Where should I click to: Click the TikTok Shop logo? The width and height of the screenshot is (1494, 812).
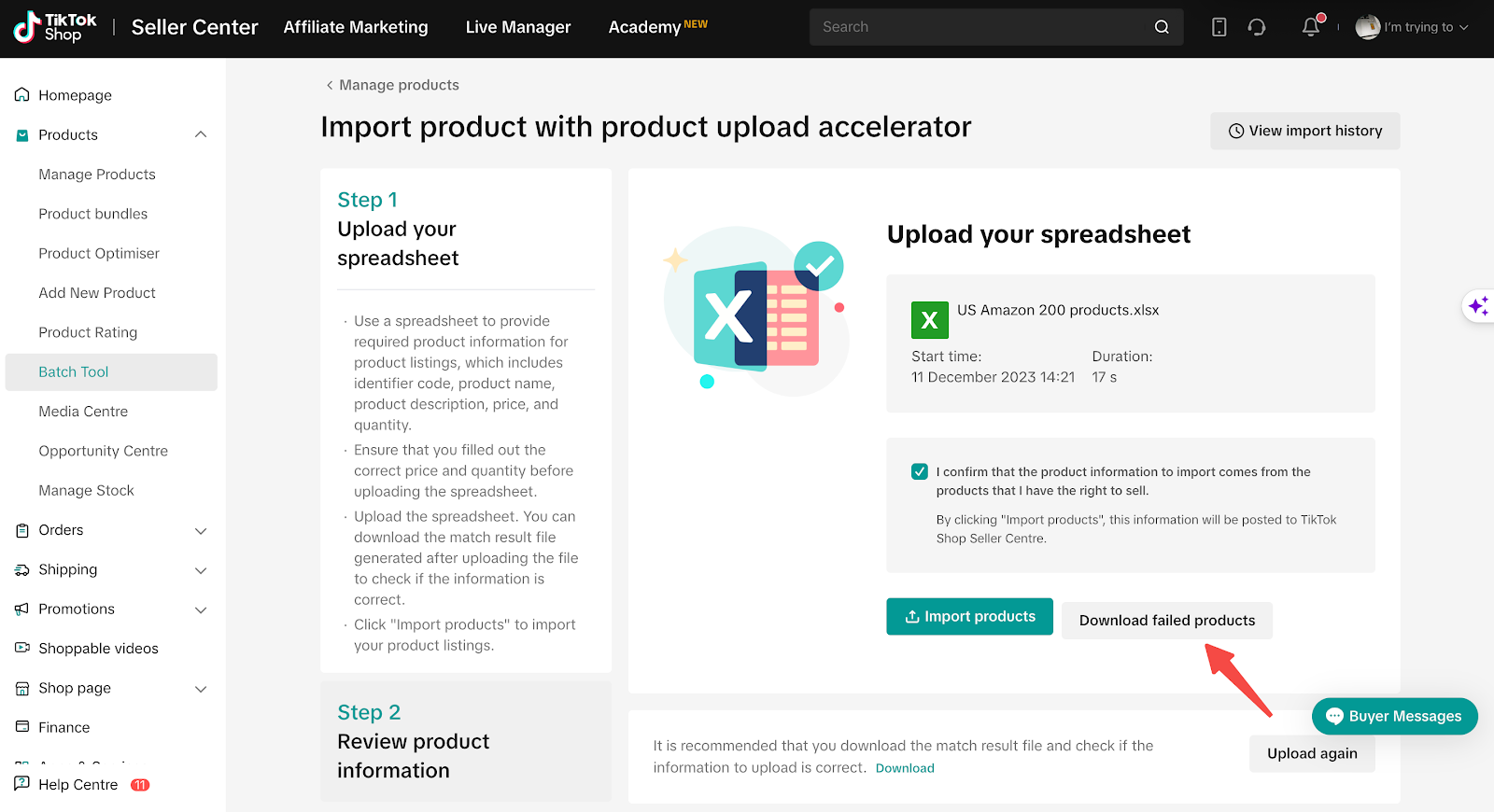pyautogui.click(x=55, y=27)
